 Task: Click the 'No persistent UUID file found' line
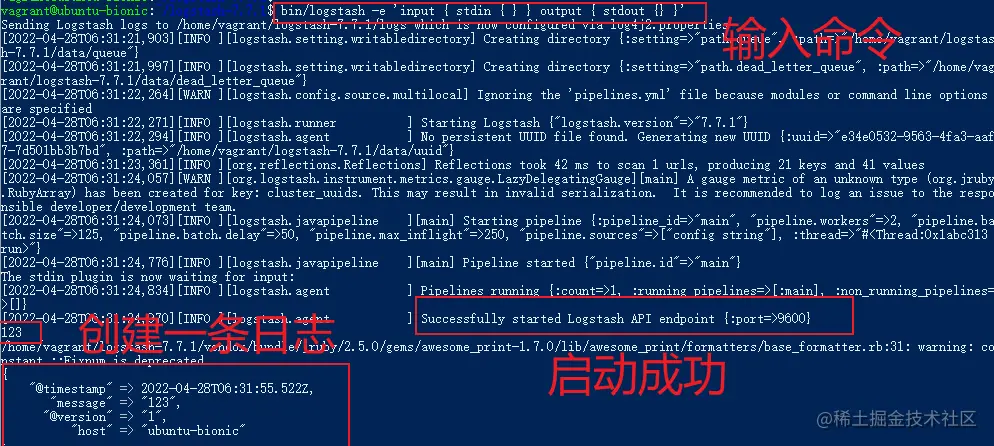coord(497,143)
